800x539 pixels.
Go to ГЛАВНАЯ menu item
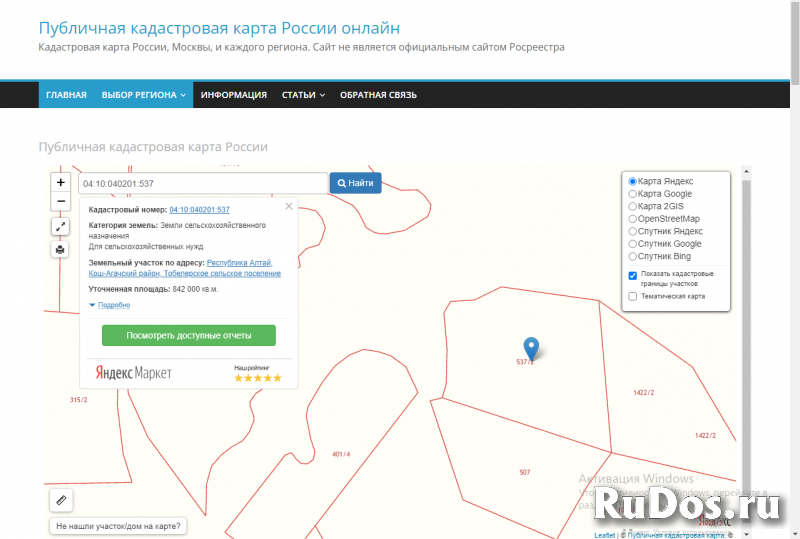tap(66, 95)
